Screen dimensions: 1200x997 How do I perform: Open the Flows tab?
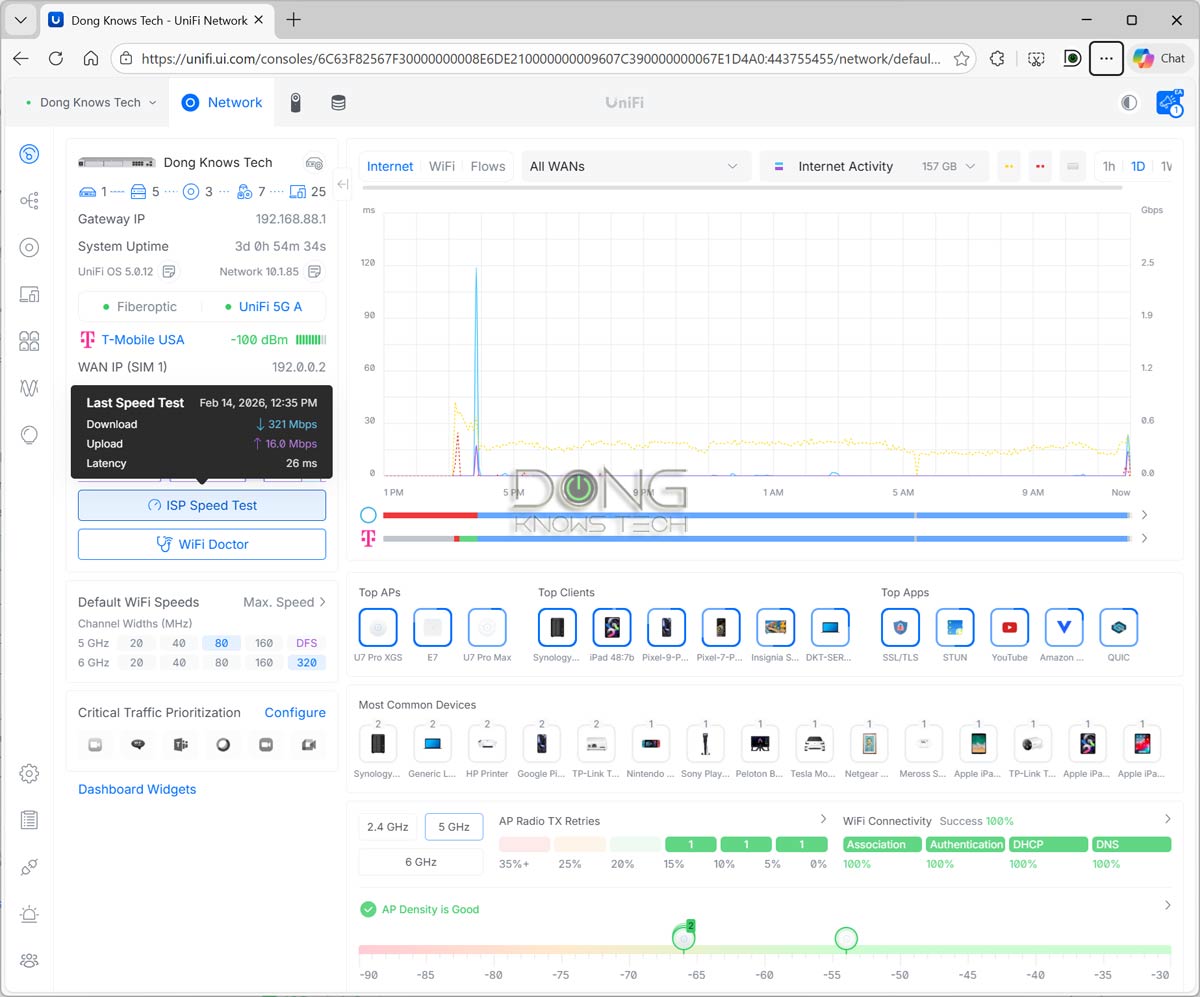(487, 167)
